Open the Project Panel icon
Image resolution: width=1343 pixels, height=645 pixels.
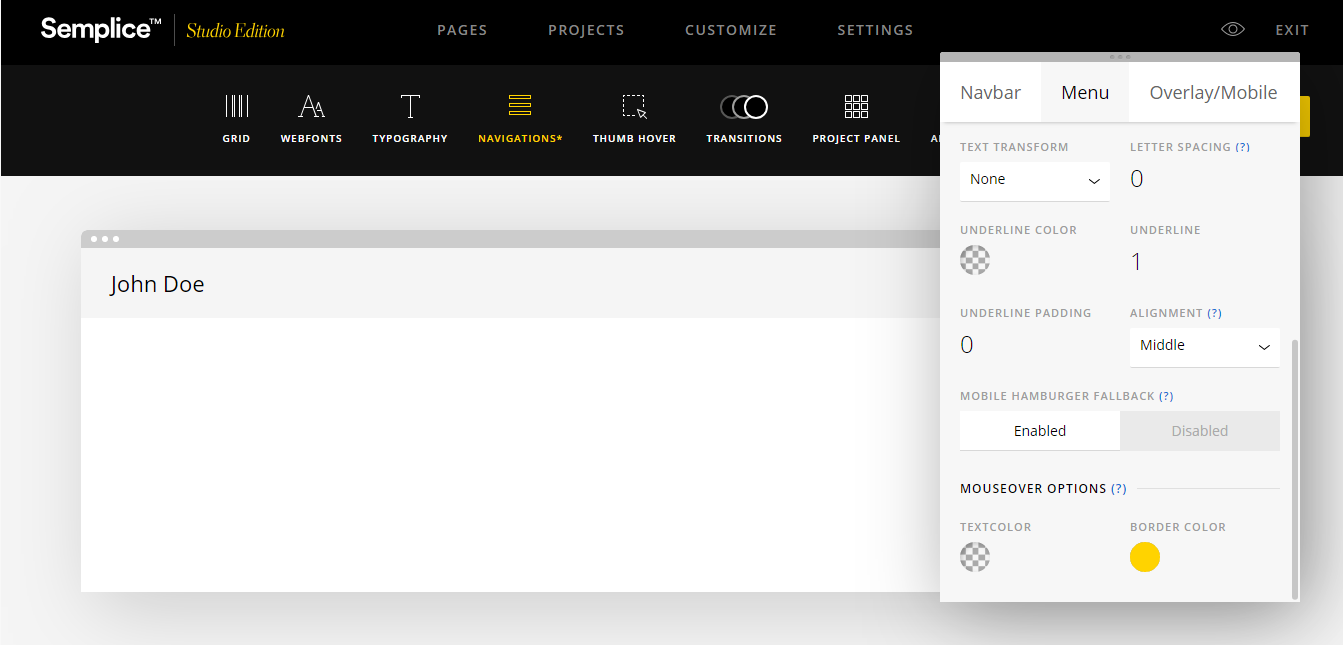(x=856, y=107)
